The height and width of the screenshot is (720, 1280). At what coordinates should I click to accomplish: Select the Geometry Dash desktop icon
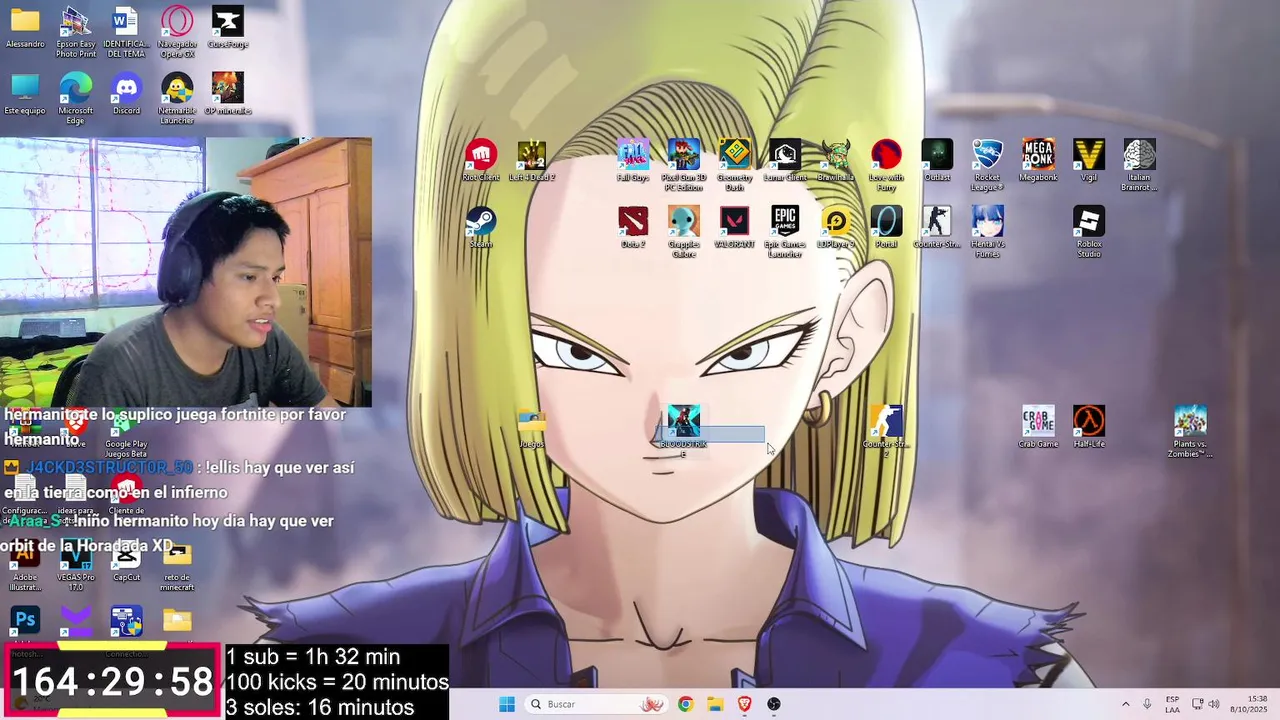734,165
